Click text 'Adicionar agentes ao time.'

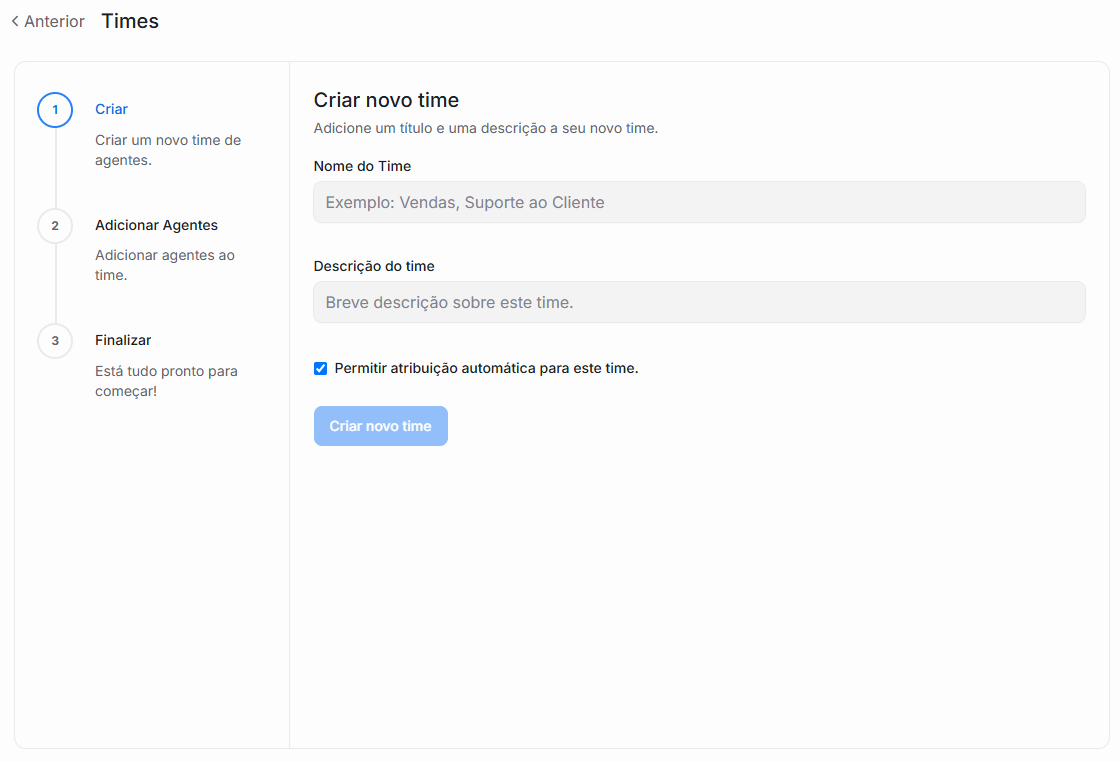(x=165, y=265)
